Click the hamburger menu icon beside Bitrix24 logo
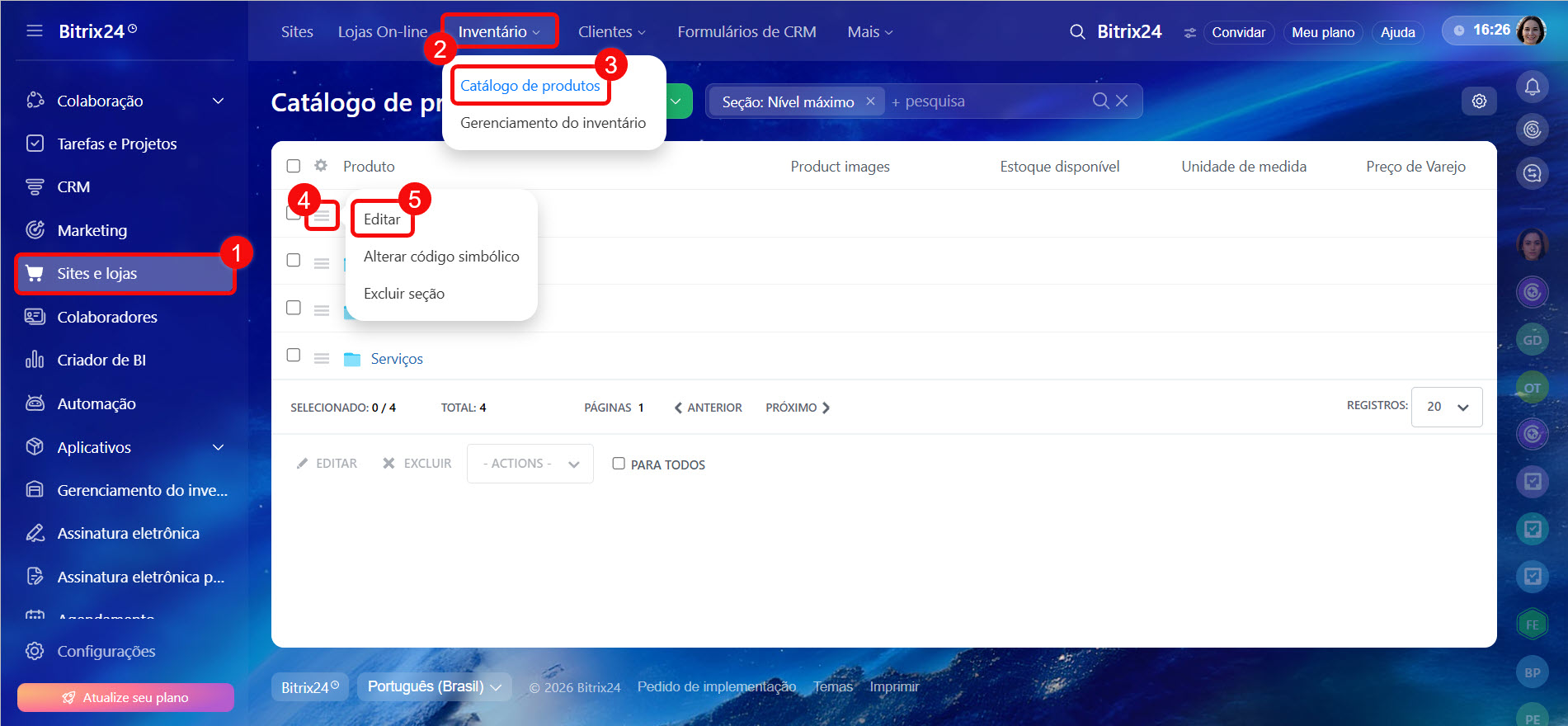 (x=35, y=31)
